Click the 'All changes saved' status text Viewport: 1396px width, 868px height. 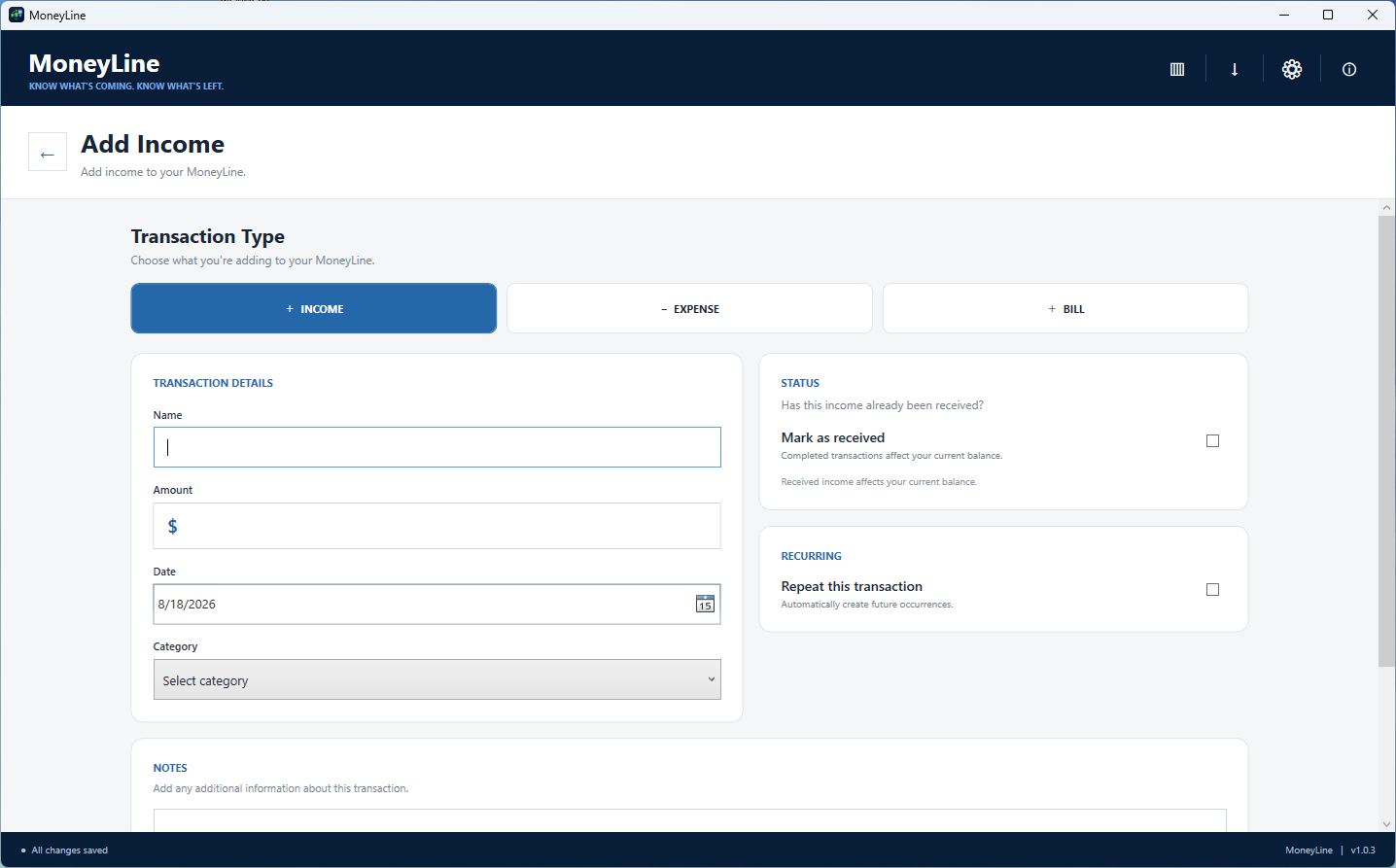tap(69, 851)
